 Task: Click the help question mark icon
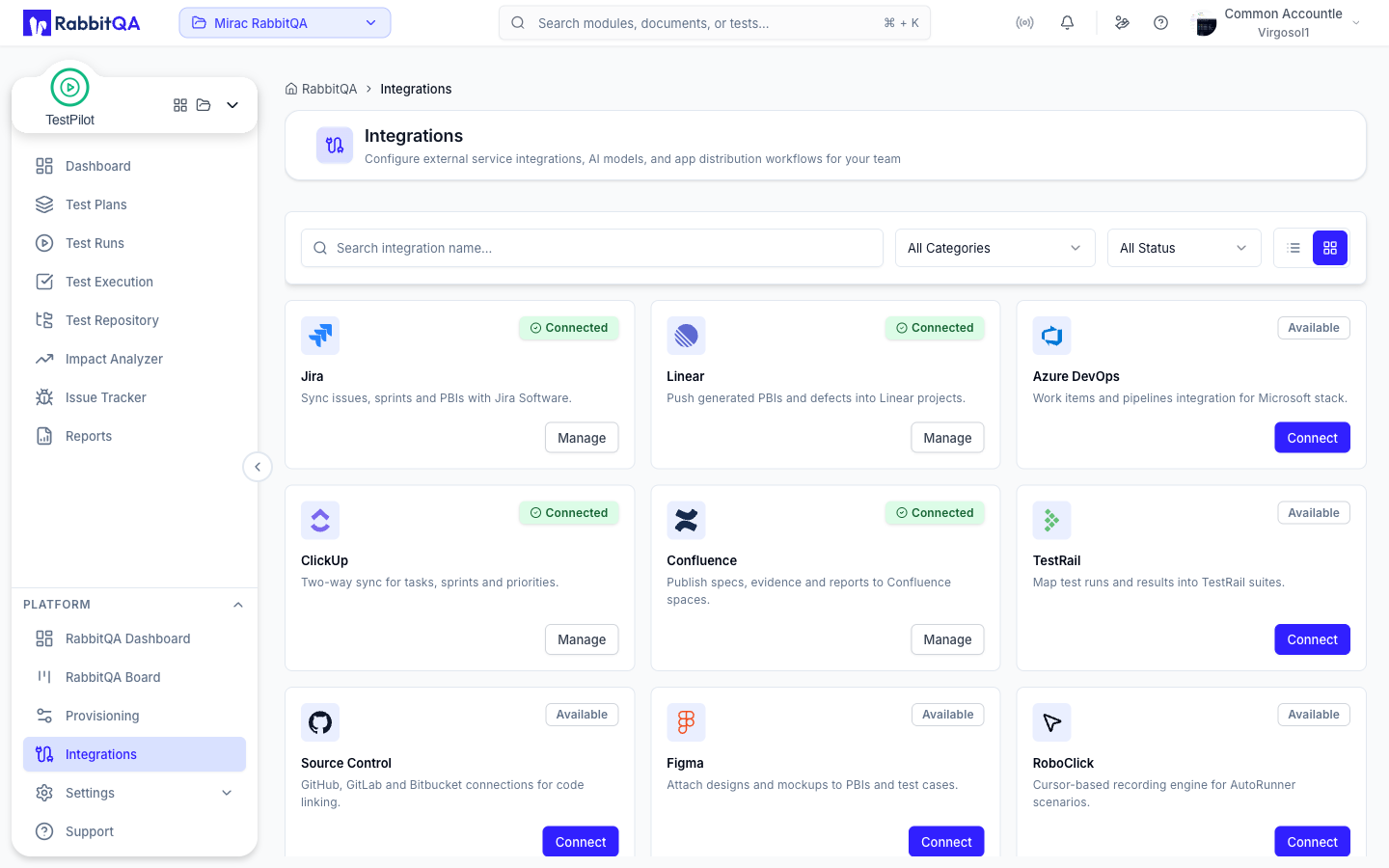(1160, 23)
